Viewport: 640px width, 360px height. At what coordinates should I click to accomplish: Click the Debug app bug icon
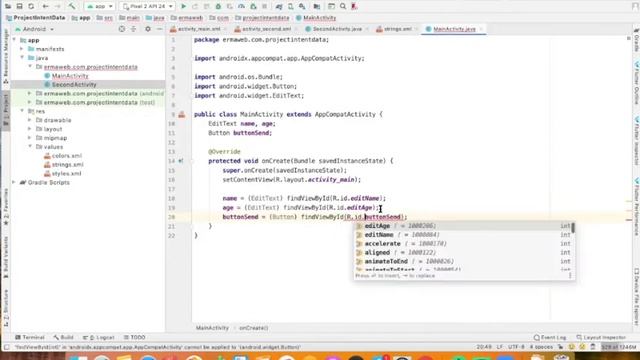(x=218, y=6)
